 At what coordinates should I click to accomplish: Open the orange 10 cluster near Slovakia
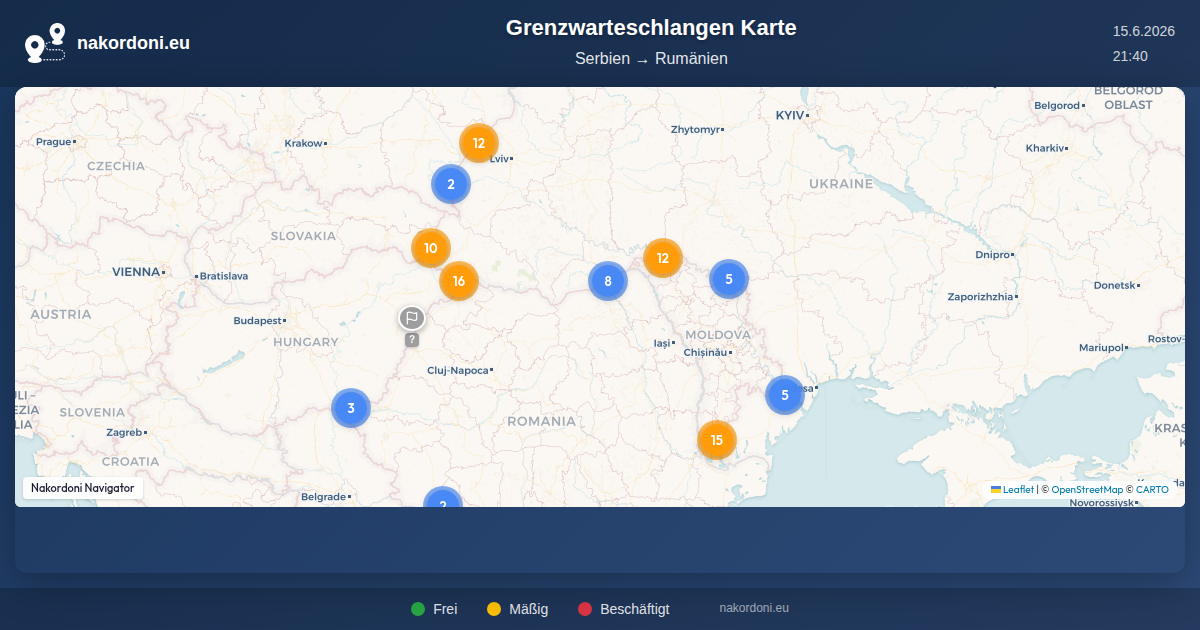[431, 248]
